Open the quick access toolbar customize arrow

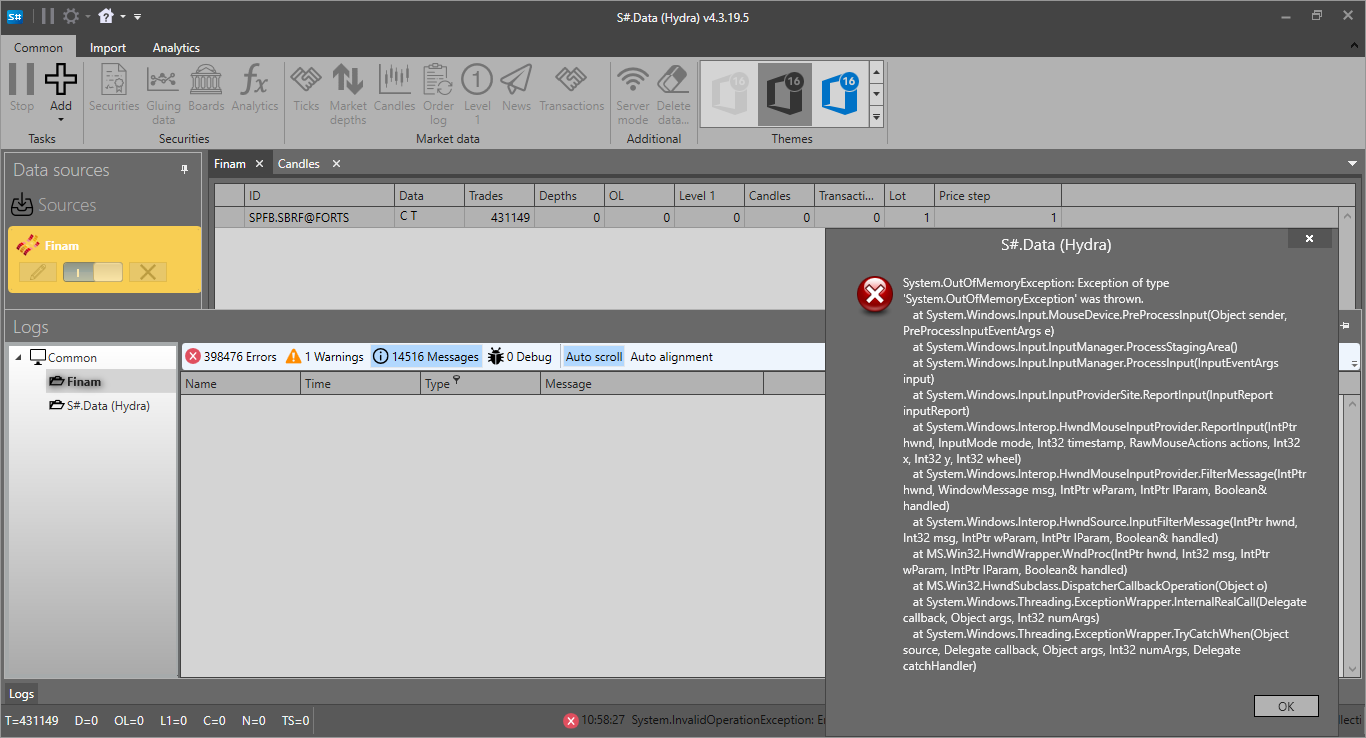[x=137, y=17]
